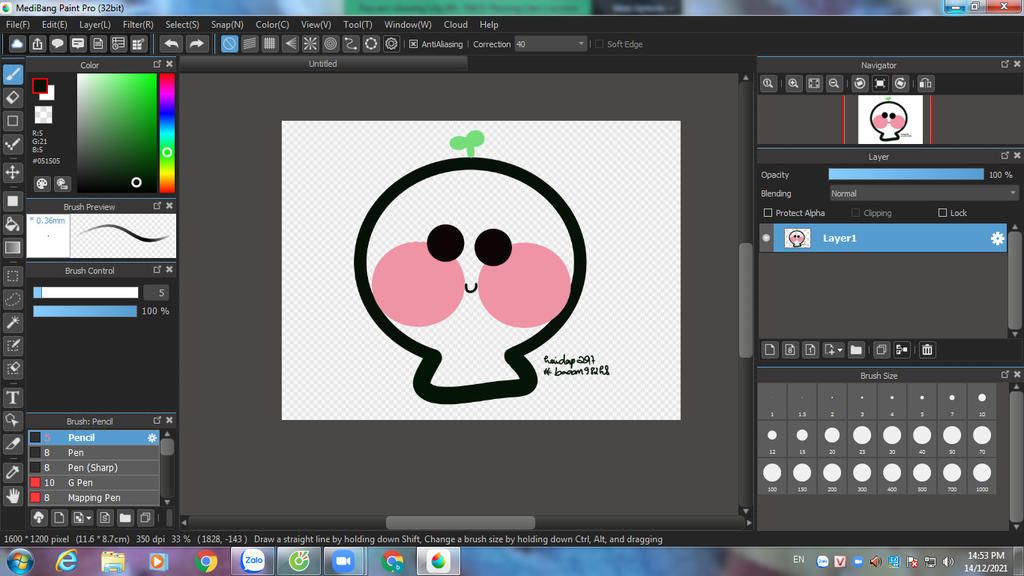Float the Navigator panel
The image size is (1024, 576).
click(1005, 64)
